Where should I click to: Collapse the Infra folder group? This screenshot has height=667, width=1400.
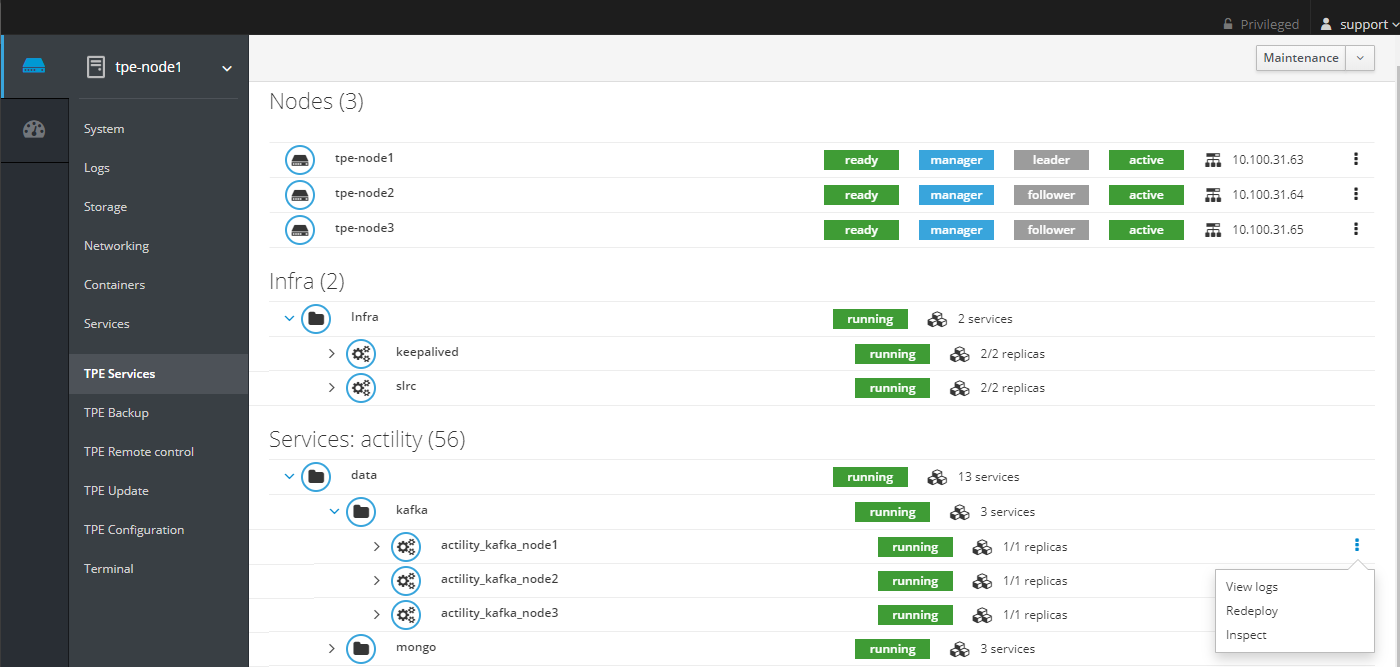tap(290, 319)
